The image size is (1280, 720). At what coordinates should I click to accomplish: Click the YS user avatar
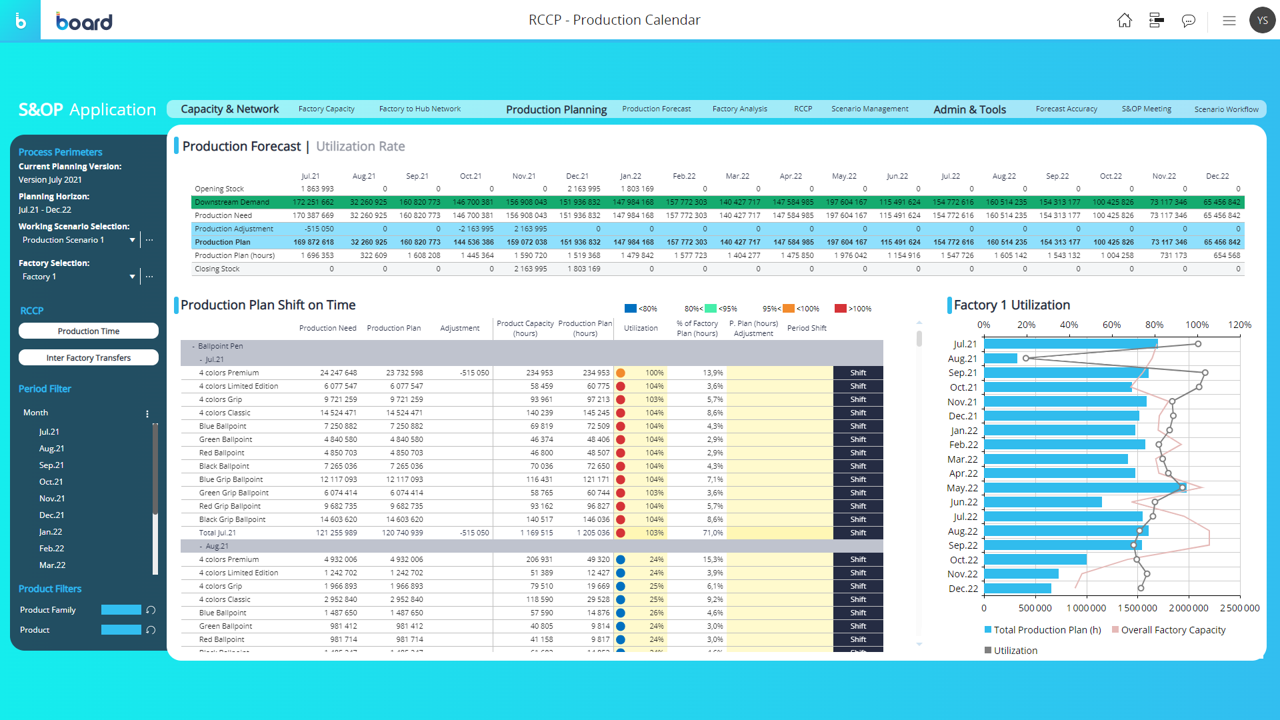1262,20
